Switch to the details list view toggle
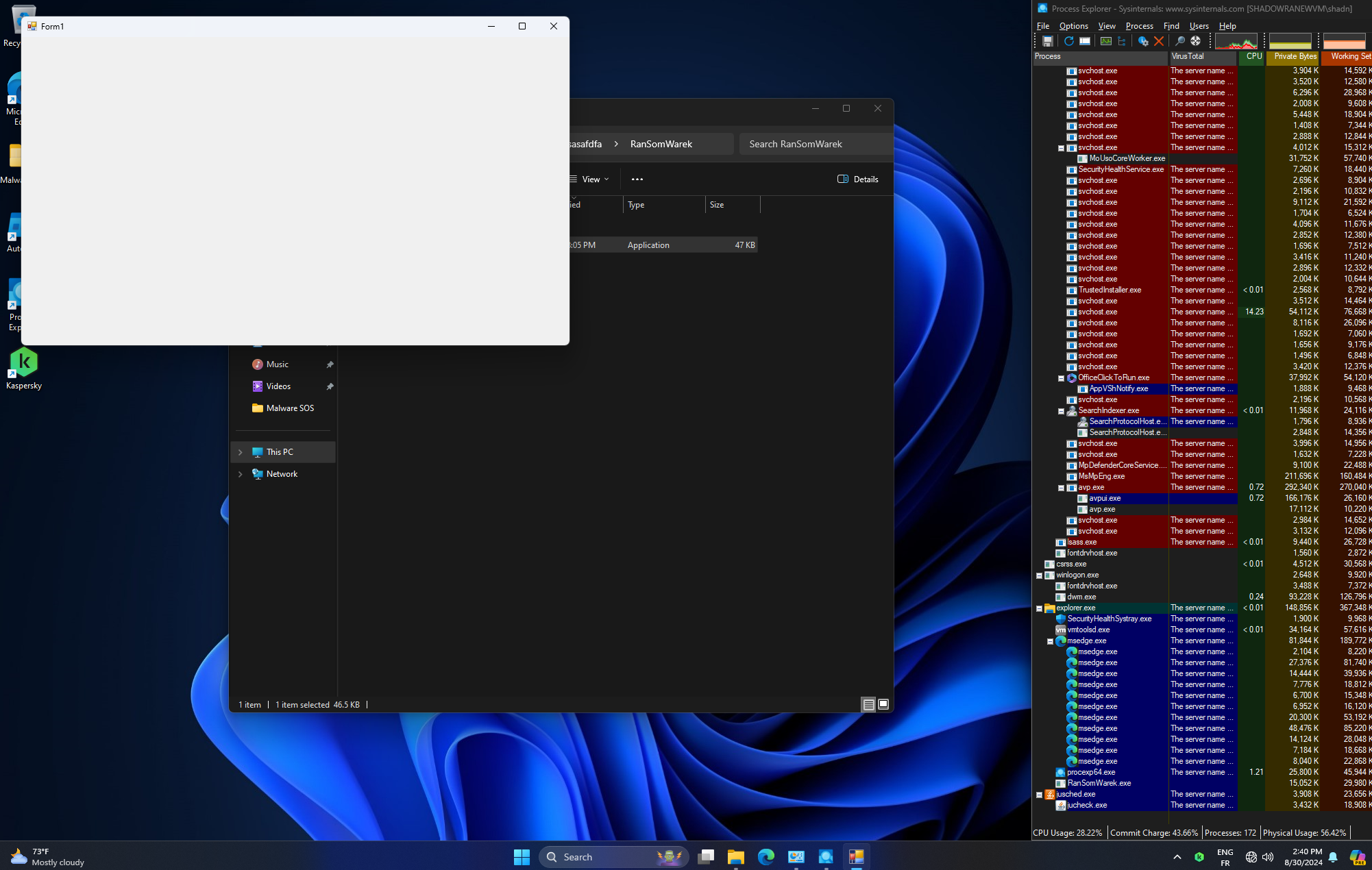The width and height of the screenshot is (1372, 870). click(x=868, y=704)
